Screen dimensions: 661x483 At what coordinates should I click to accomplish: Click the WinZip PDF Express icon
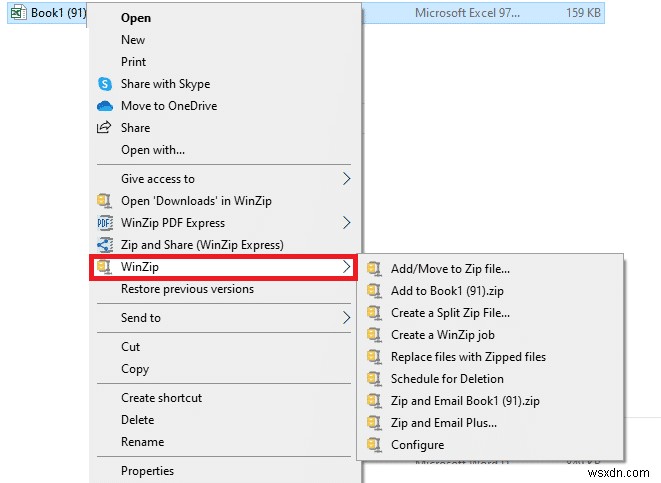102,223
